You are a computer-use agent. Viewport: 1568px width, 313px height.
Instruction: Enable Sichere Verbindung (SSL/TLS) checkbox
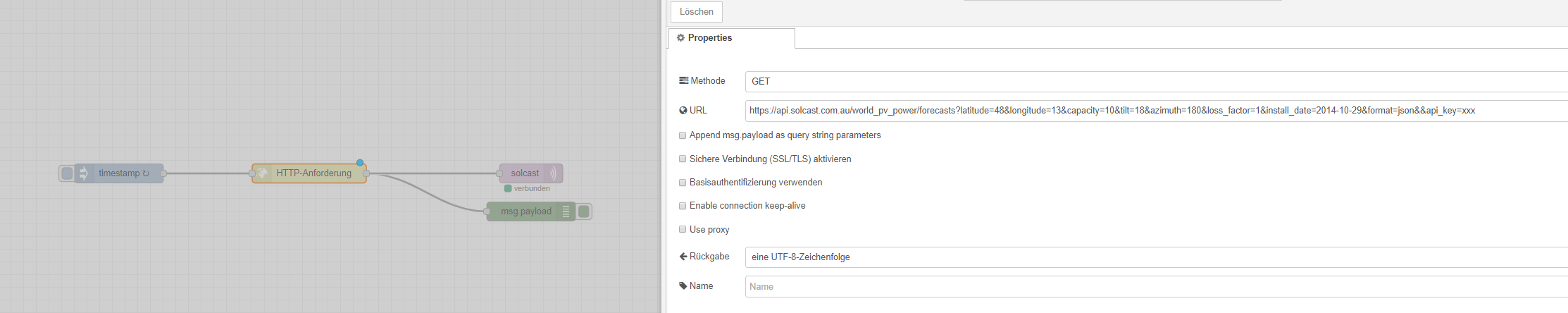(x=683, y=159)
